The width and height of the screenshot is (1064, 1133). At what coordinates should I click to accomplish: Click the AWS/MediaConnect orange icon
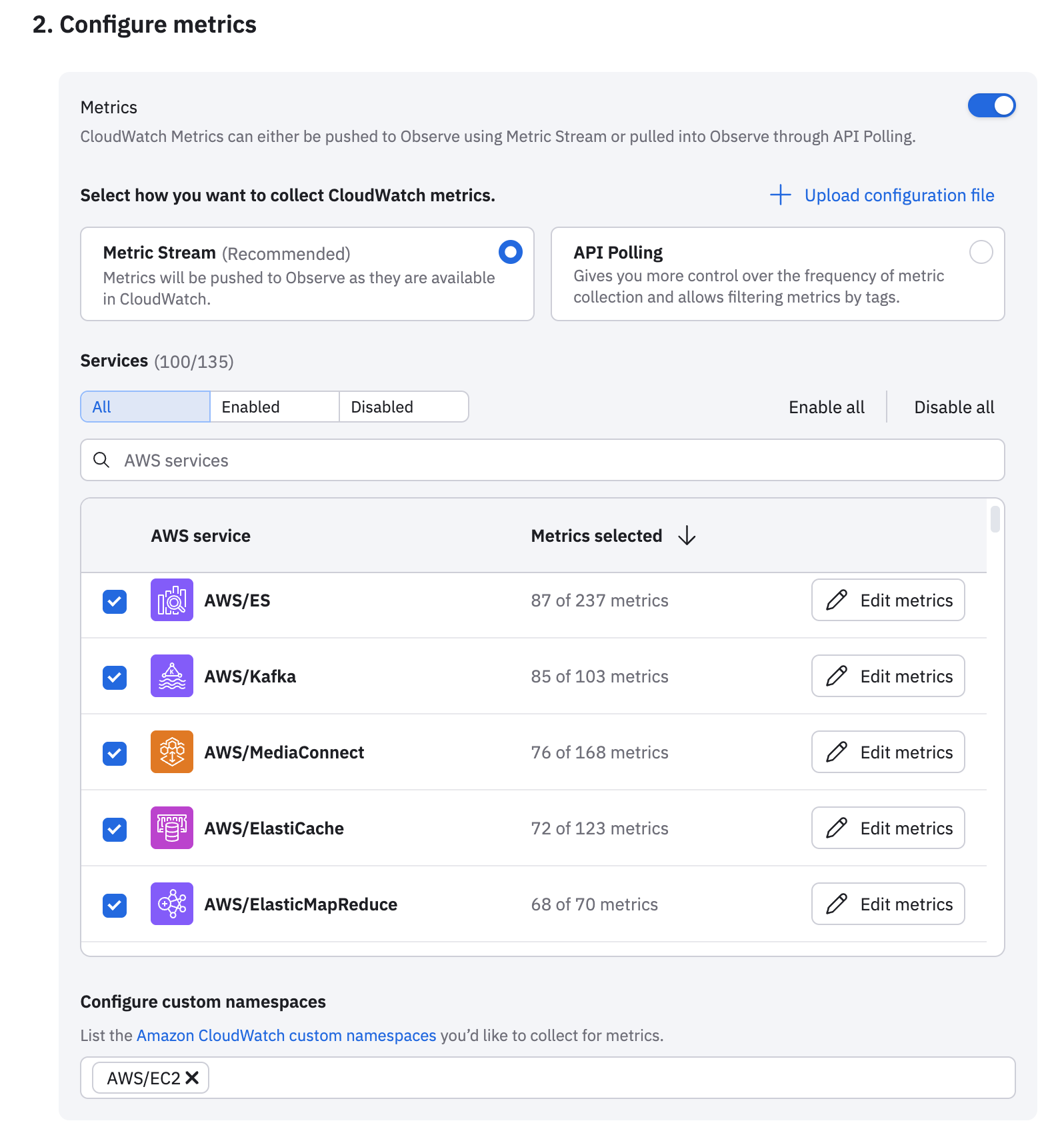[172, 752]
